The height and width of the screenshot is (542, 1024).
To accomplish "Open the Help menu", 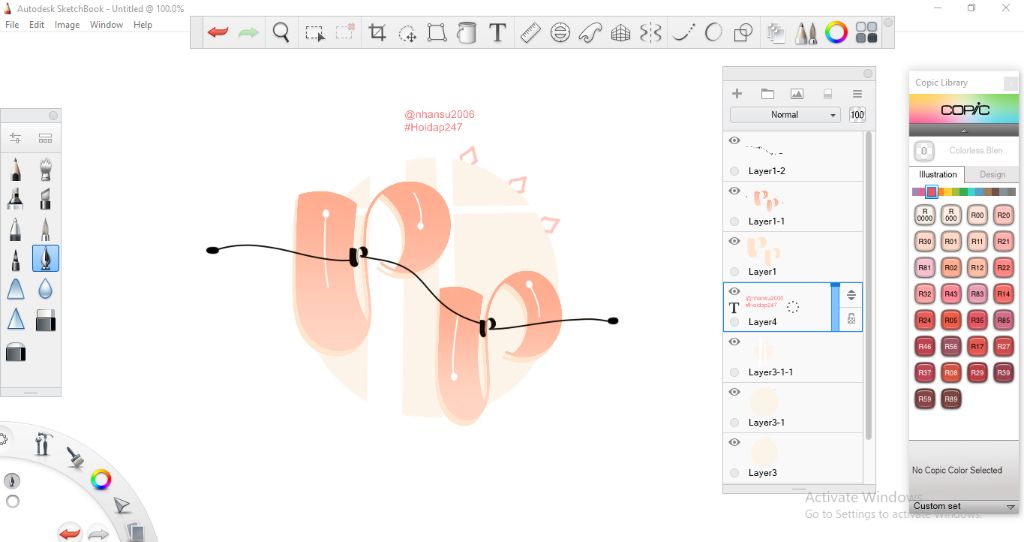I will coord(142,25).
